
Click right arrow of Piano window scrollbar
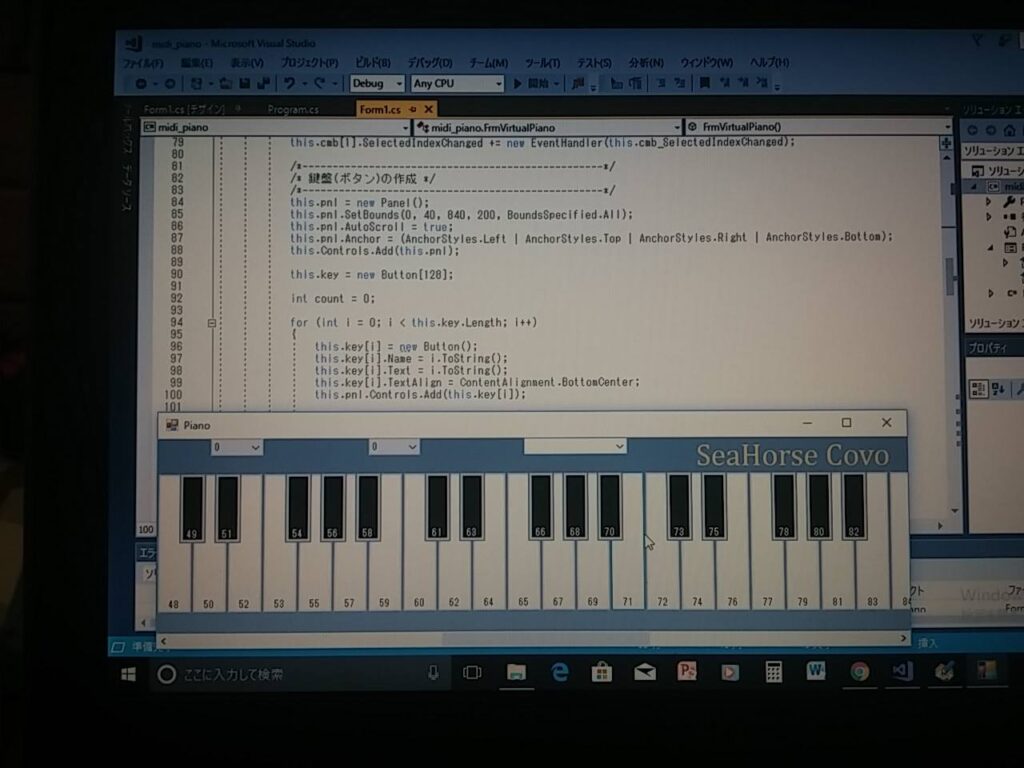[903, 638]
